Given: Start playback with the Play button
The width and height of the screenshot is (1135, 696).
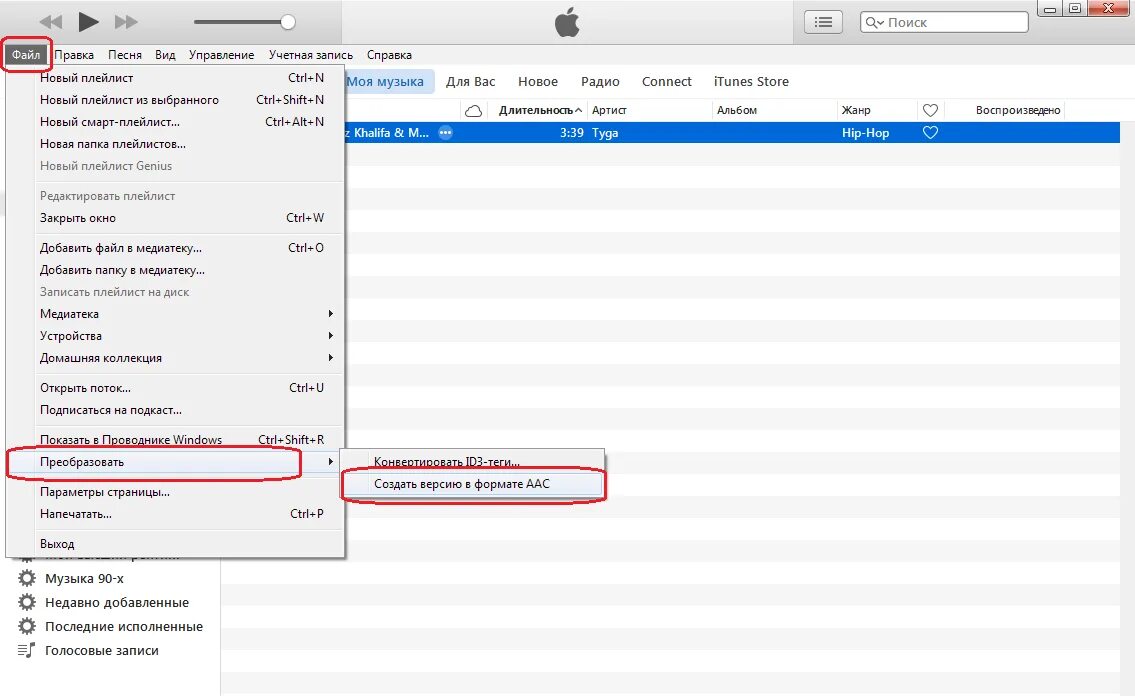Looking at the screenshot, I should [x=88, y=22].
